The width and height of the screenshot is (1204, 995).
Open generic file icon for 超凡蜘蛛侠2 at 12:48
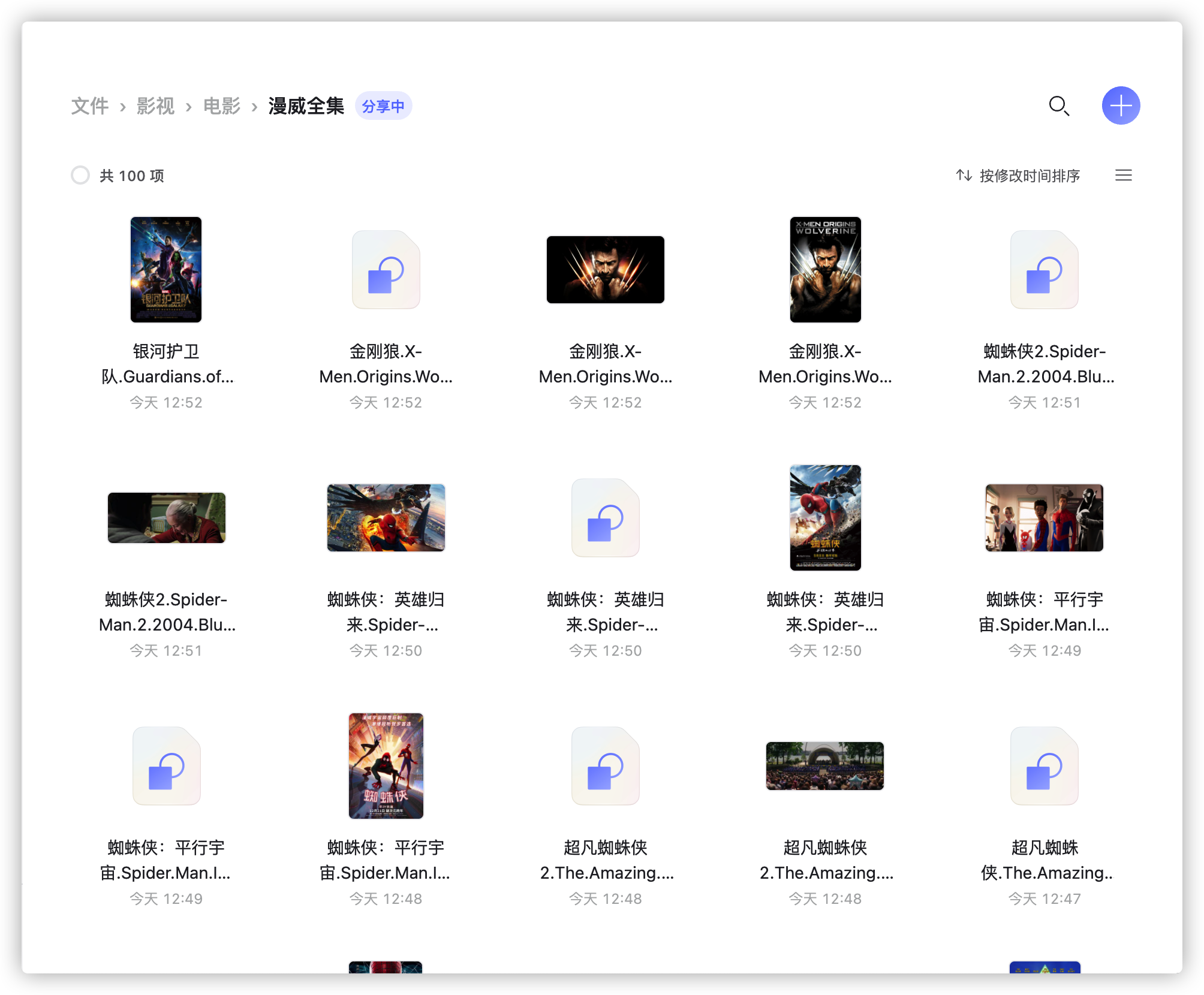coord(605,765)
